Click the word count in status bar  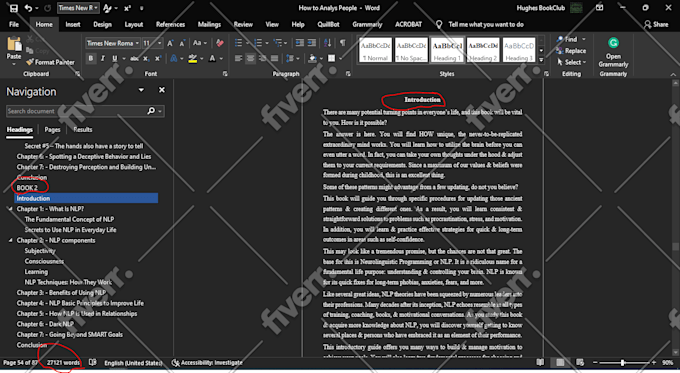tap(63, 363)
